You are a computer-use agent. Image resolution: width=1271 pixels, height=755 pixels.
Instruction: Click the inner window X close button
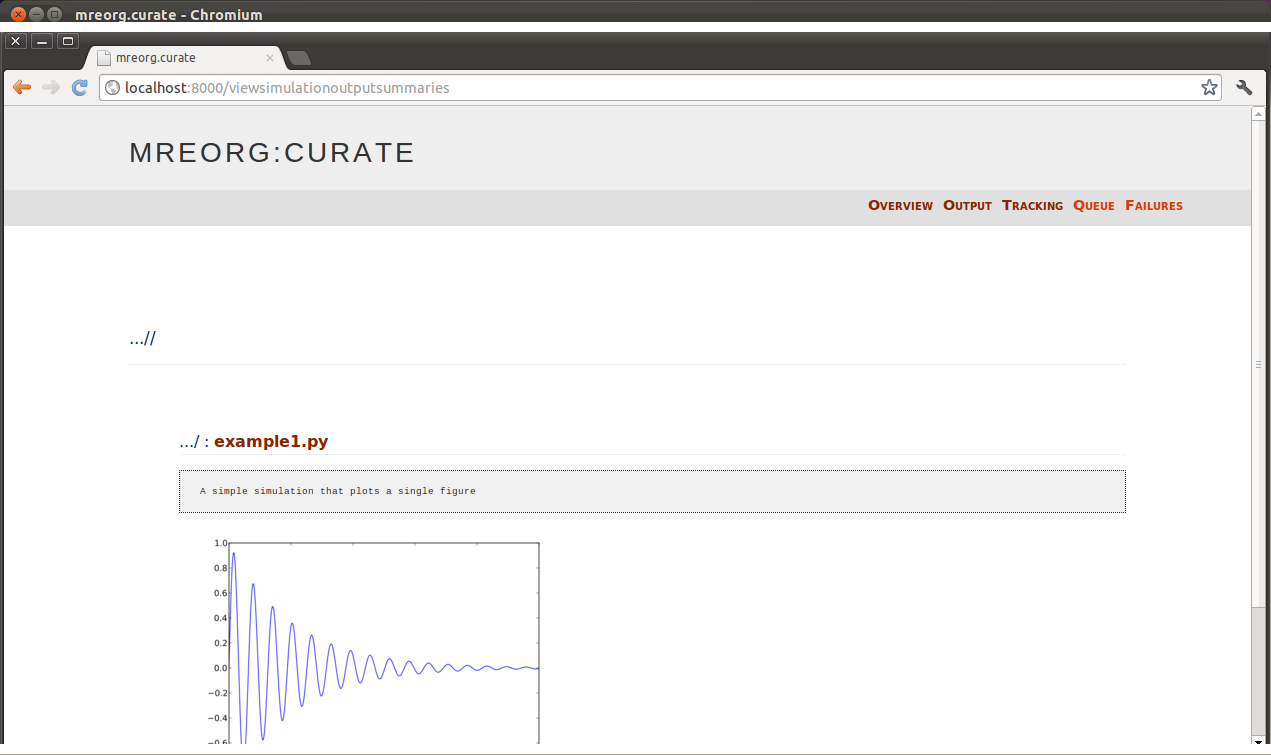(16, 41)
